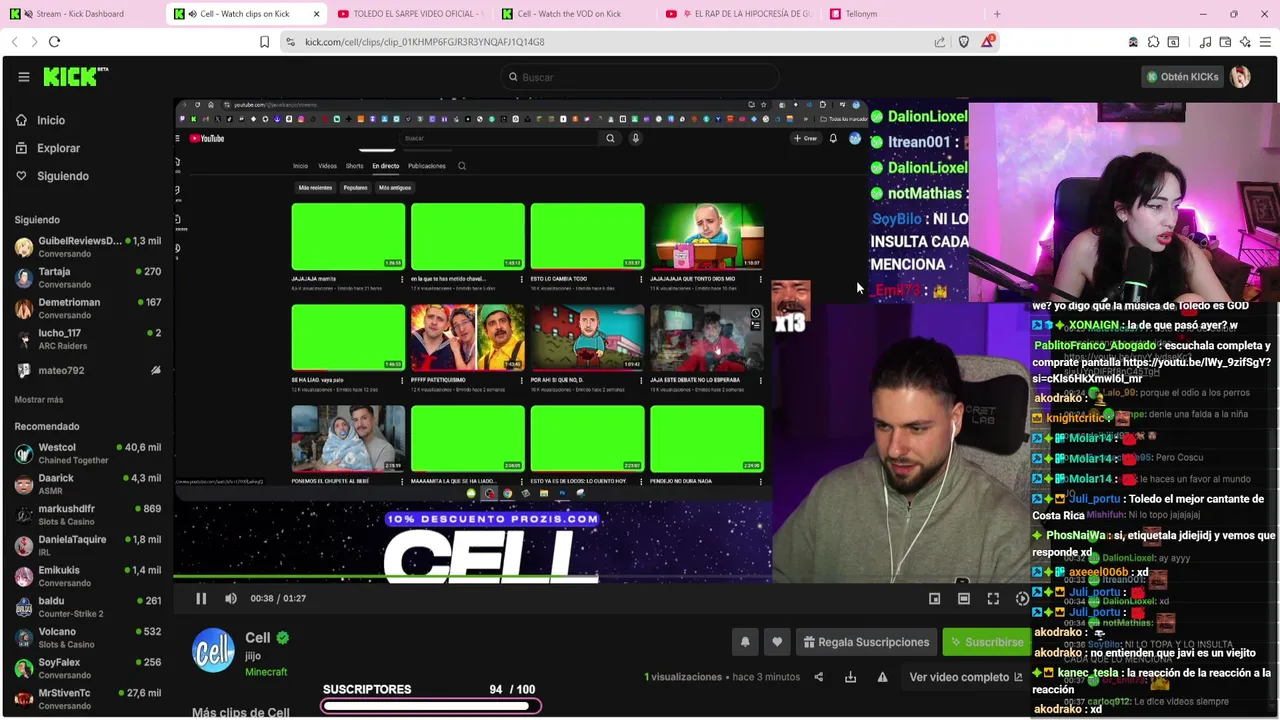1280x720 pixels.
Task: Click Regala Suscripciones button
Action: pos(866,642)
